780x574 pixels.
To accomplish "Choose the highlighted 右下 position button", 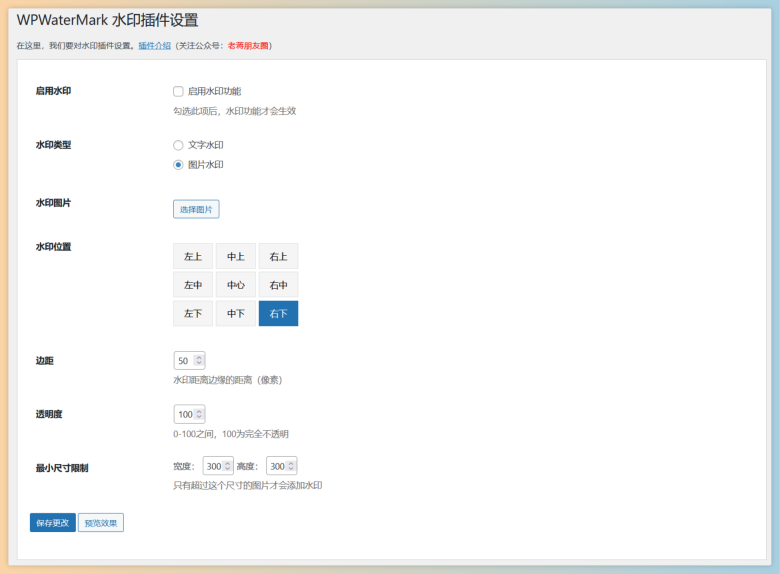I will click(x=279, y=313).
